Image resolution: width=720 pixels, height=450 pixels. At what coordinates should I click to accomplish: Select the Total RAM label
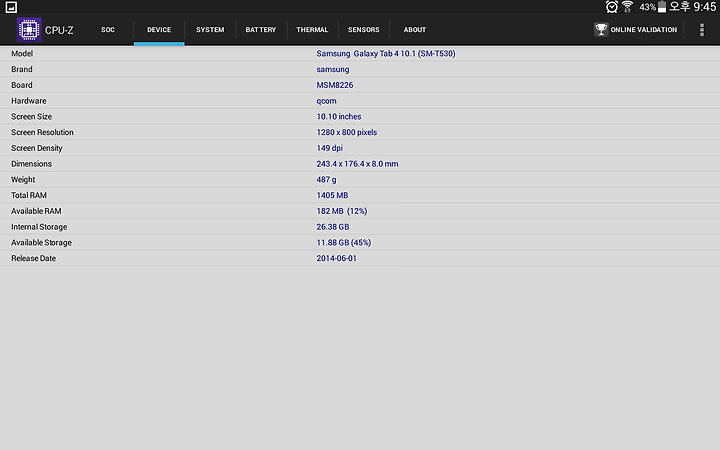[29, 195]
